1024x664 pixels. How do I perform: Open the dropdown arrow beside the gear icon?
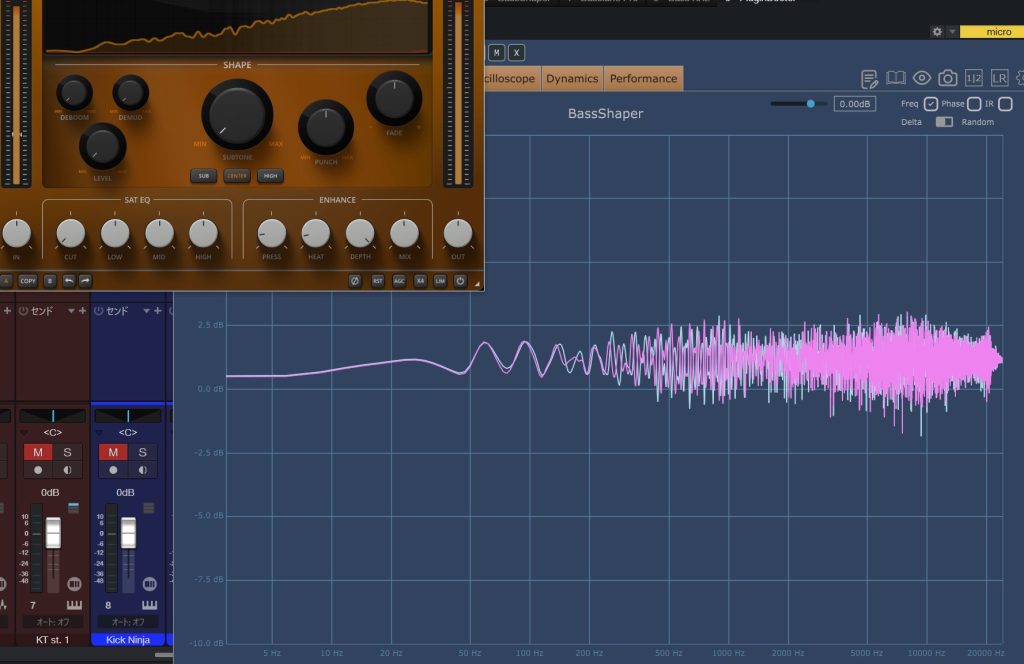[952, 32]
